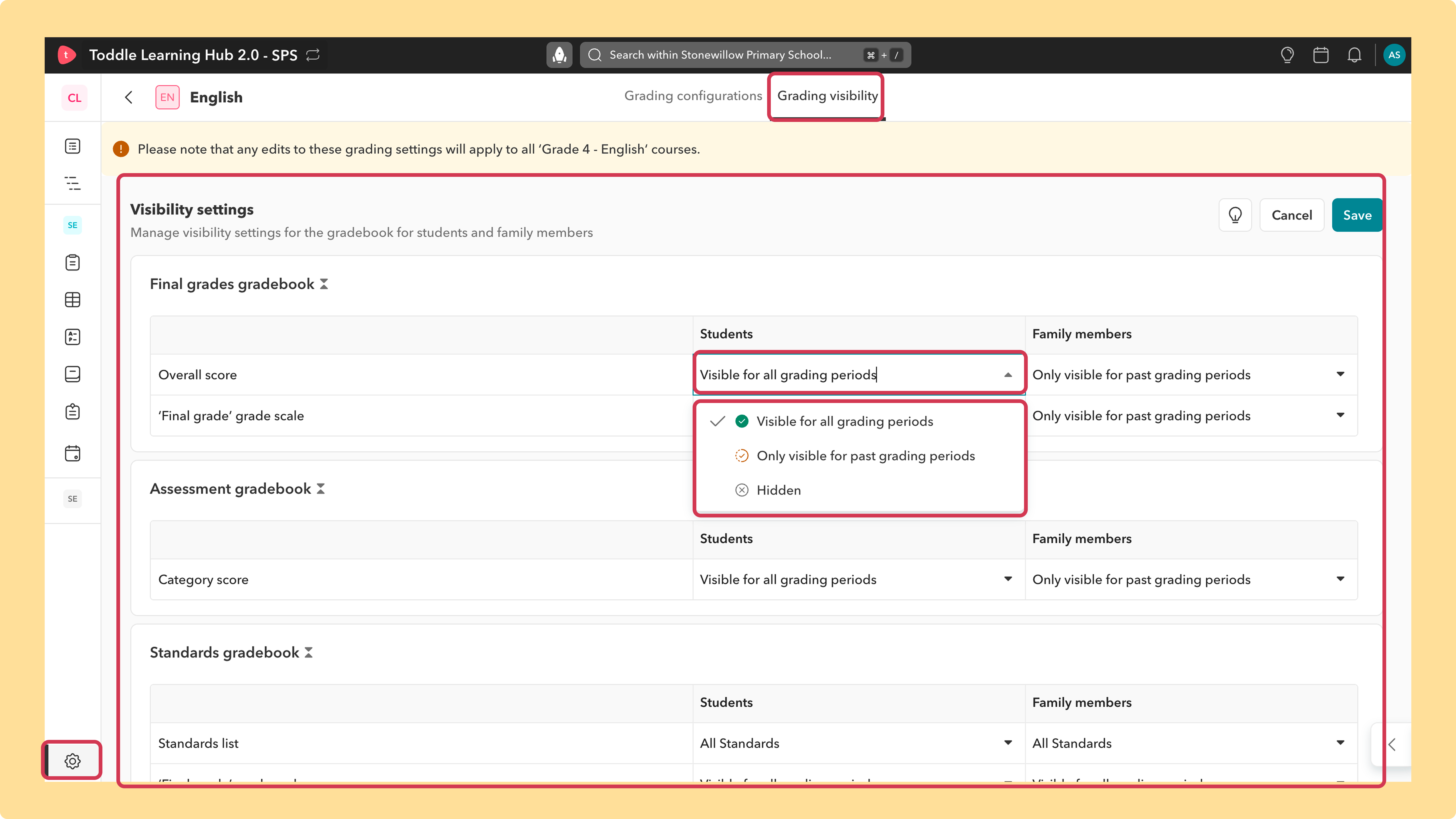Image resolution: width=1456 pixels, height=819 pixels.
Task: Click 'Family members' header in Standards gradebook table
Action: [1082, 703]
